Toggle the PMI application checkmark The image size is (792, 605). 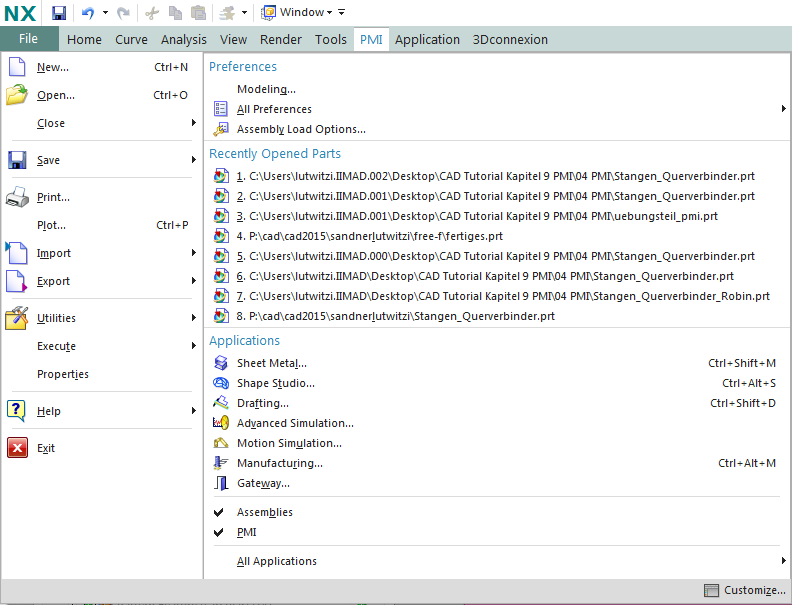click(x=218, y=532)
